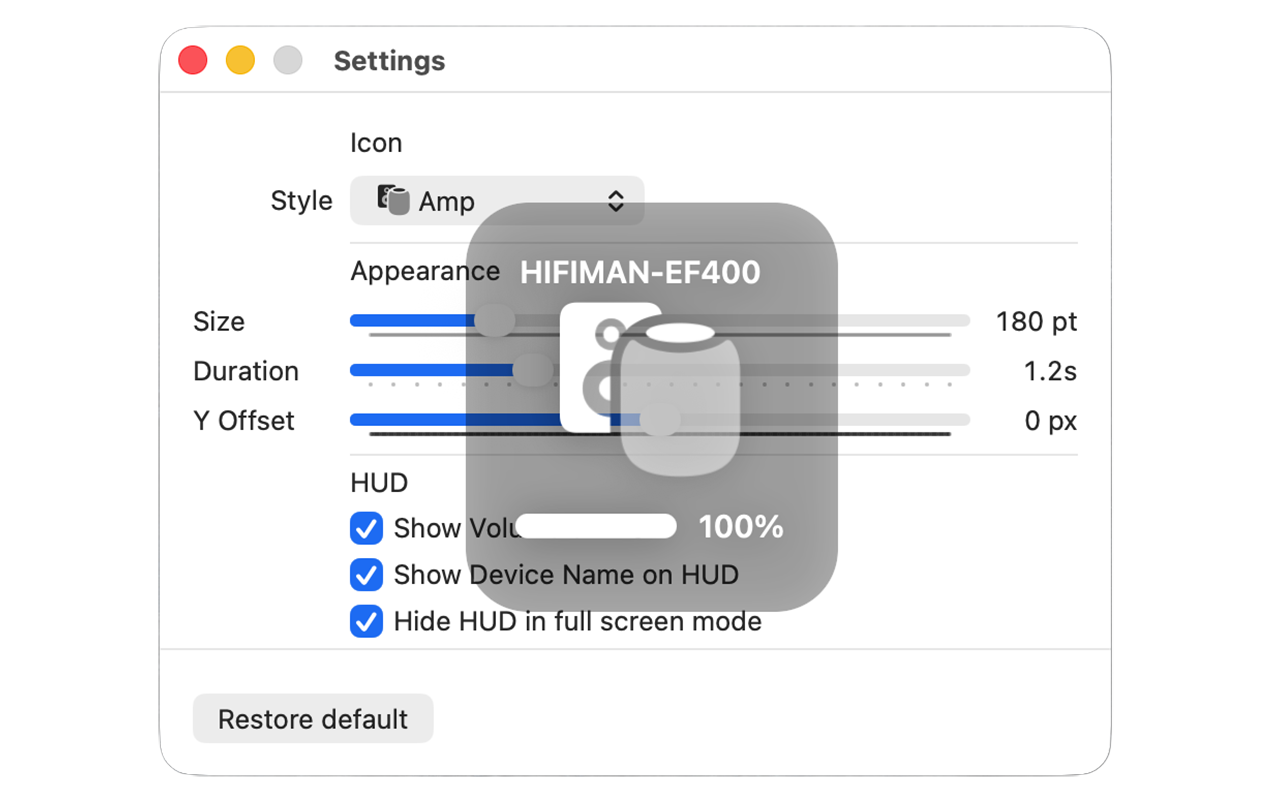
Task: Click the gray disabled zoom window button
Action: (x=288, y=61)
